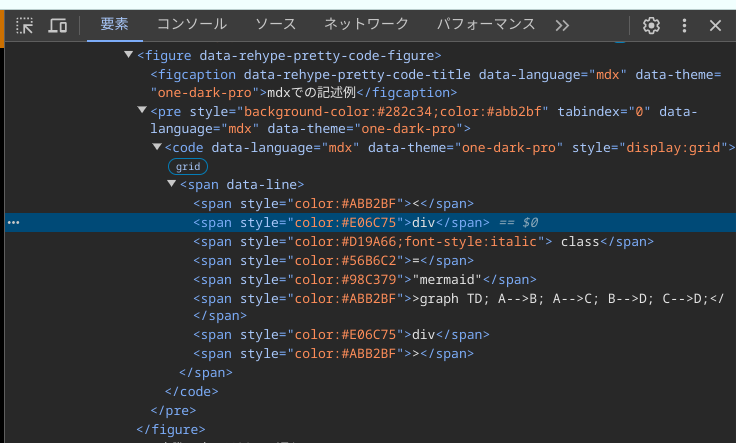
Task: Activate the inspect element picker icon
Action: pyautogui.click(x=26, y=25)
